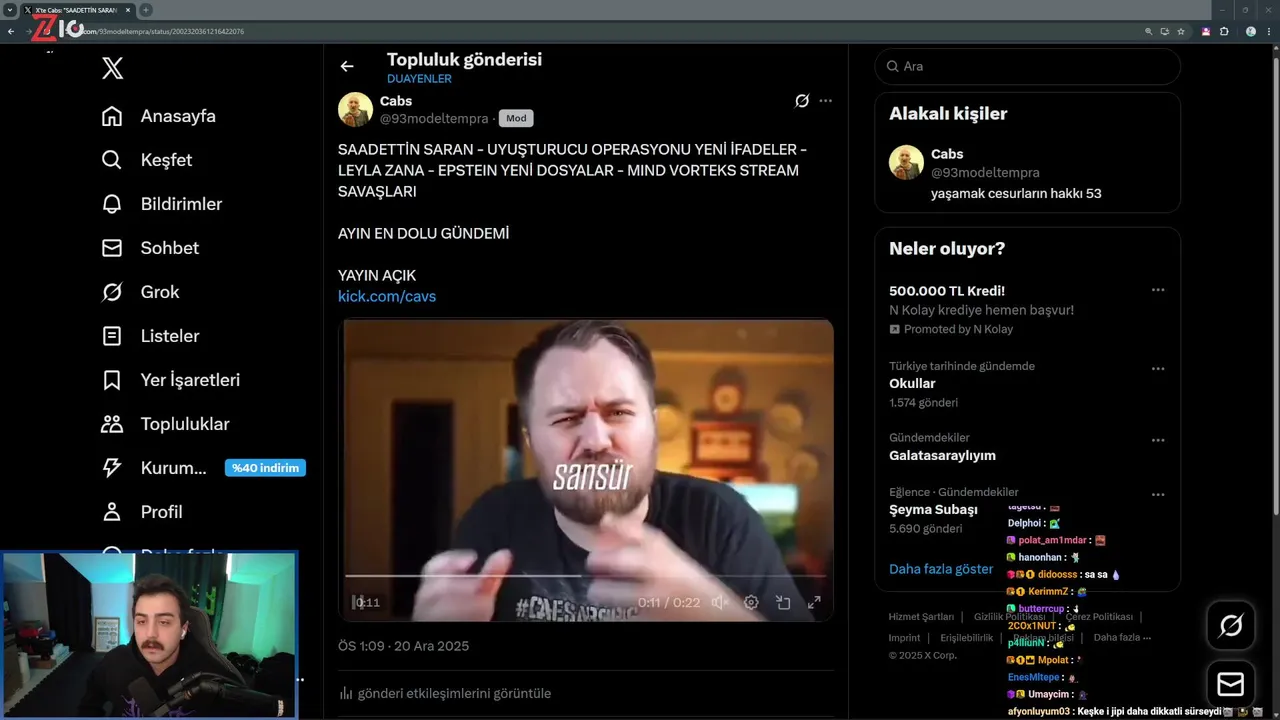Open Listeler icon in sidebar

tap(112, 336)
